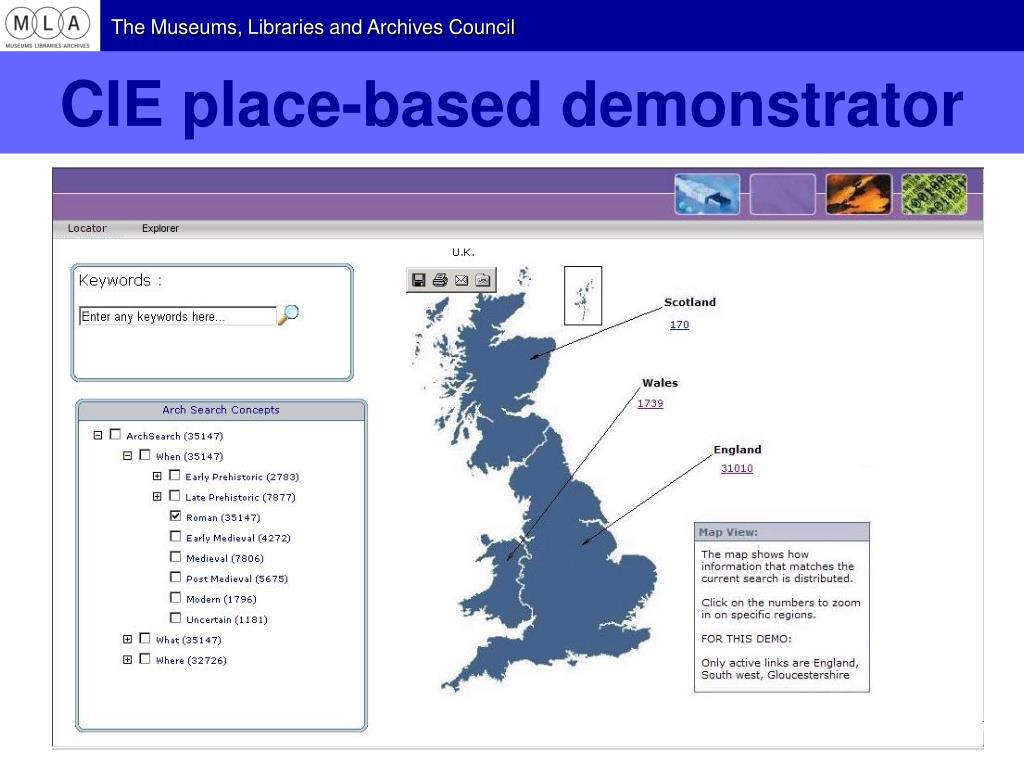Click the Keywords : label

tap(120, 280)
